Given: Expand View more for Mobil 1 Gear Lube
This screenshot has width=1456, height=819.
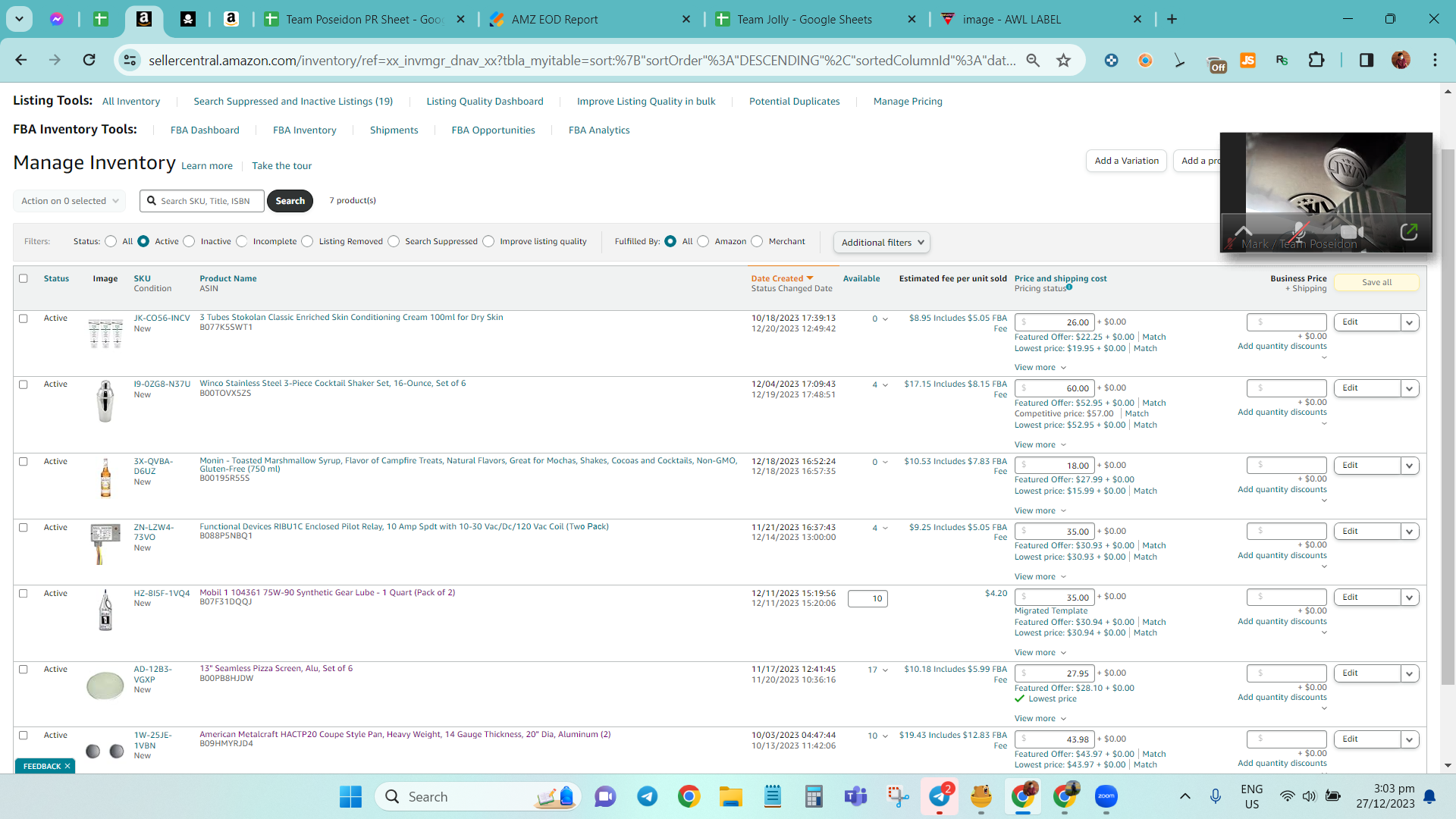Looking at the screenshot, I should (1040, 653).
